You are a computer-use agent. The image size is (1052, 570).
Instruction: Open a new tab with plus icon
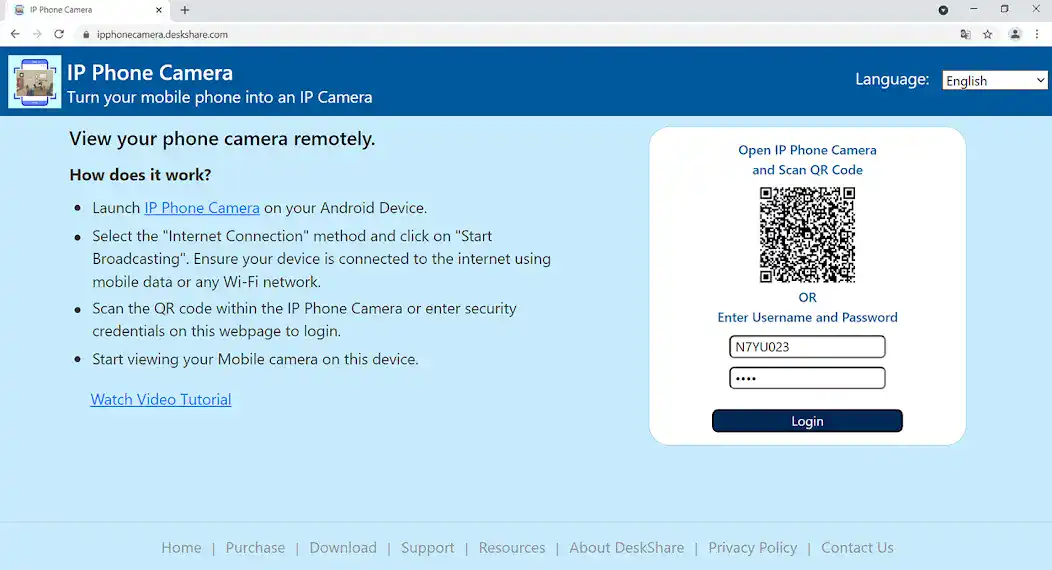point(185,10)
